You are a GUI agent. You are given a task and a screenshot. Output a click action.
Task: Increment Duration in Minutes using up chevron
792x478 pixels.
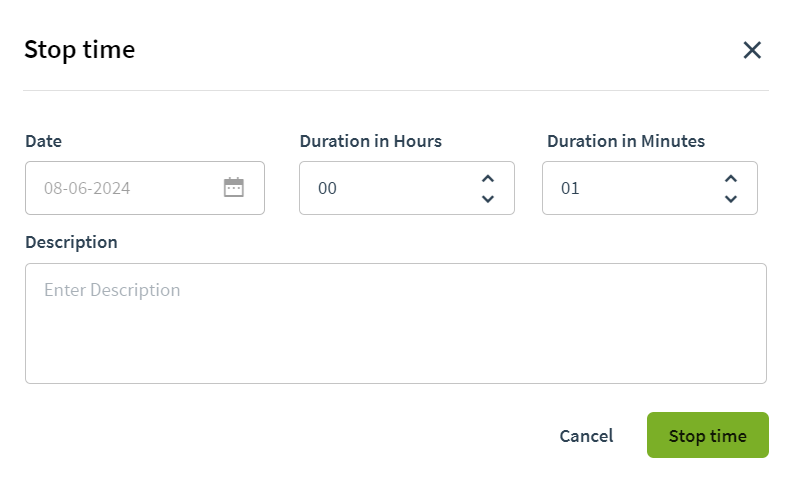point(731,179)
